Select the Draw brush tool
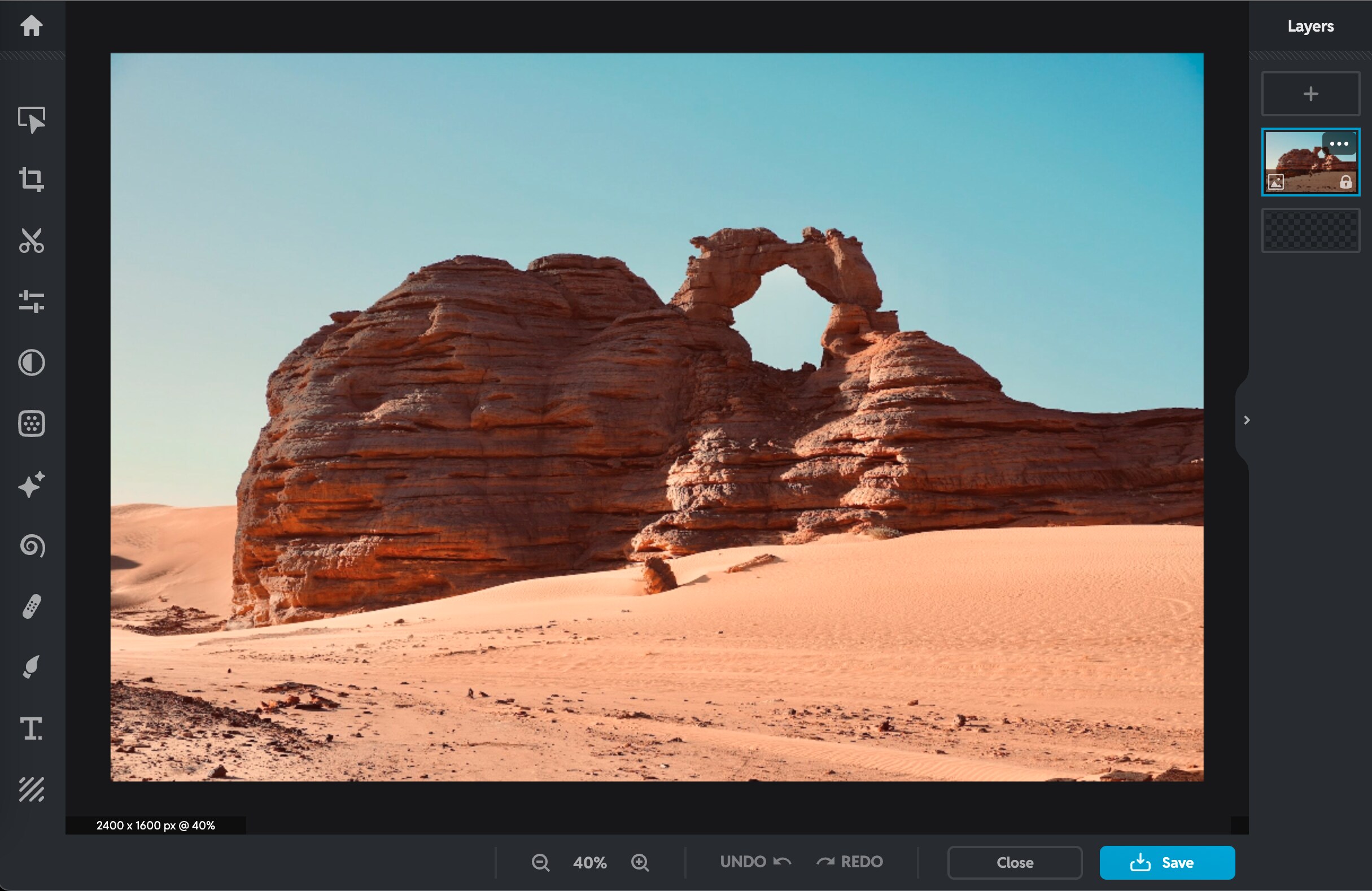 pyautogui.click(x=32, y=667)
